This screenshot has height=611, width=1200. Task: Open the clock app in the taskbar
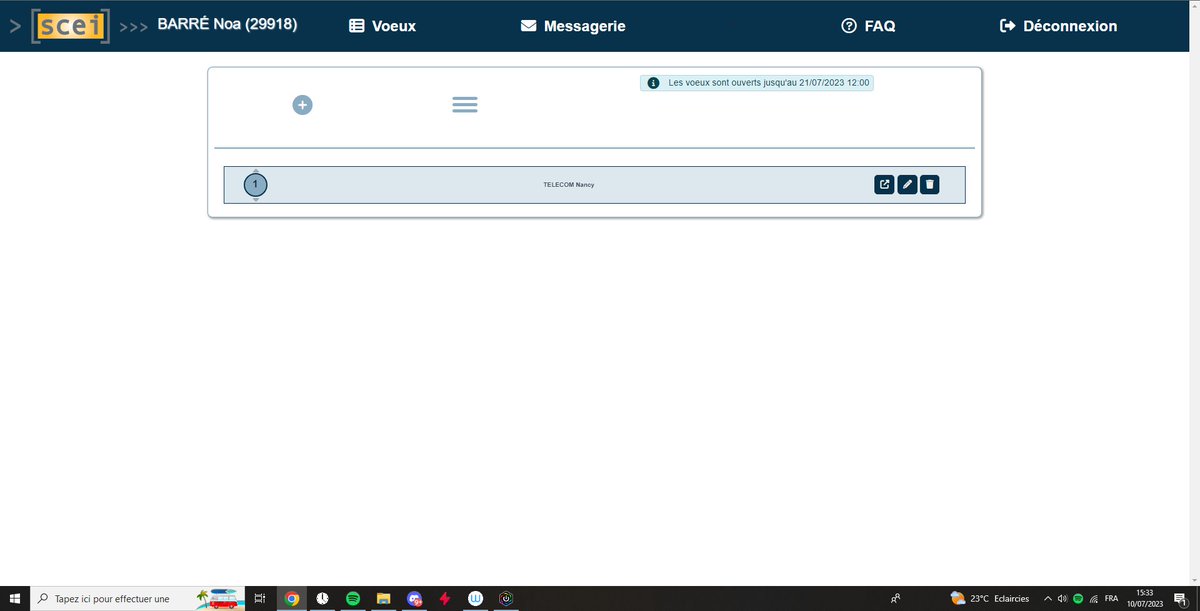tap(322, 598)
